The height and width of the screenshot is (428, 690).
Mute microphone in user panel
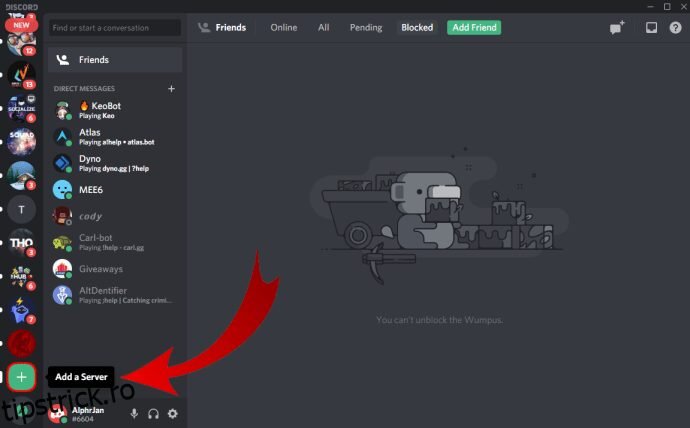pos(134,413)
